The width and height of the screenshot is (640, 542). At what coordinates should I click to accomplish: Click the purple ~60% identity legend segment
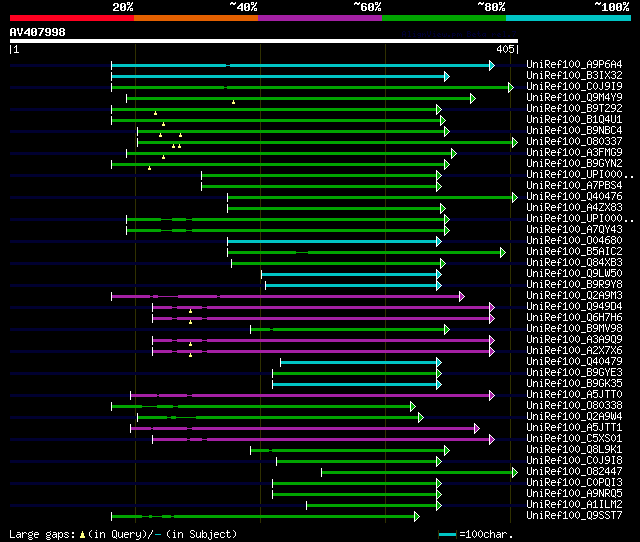coord(320,18)
